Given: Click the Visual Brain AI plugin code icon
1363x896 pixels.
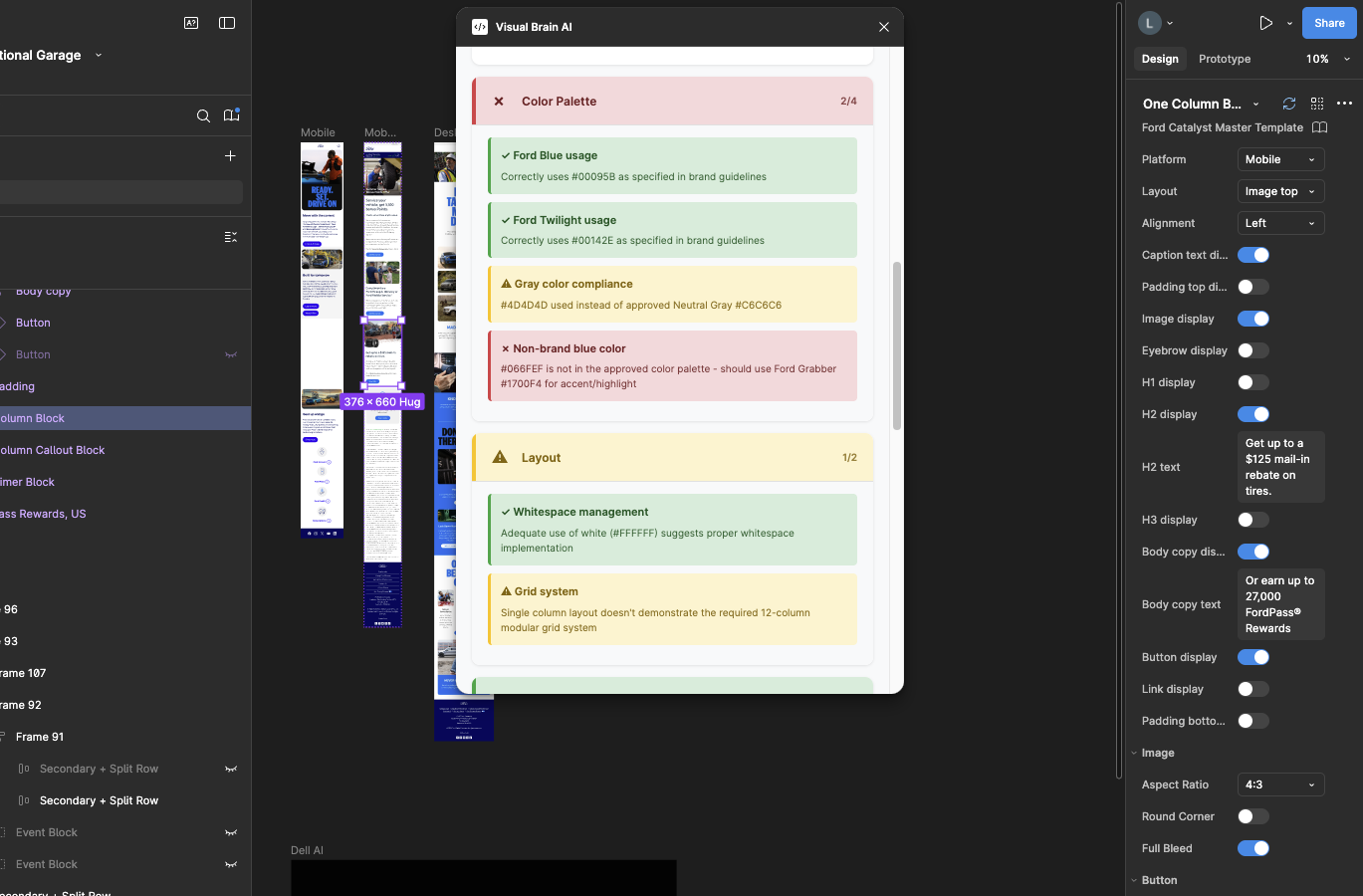Looking at the screenshot, I should click(480, 27).
